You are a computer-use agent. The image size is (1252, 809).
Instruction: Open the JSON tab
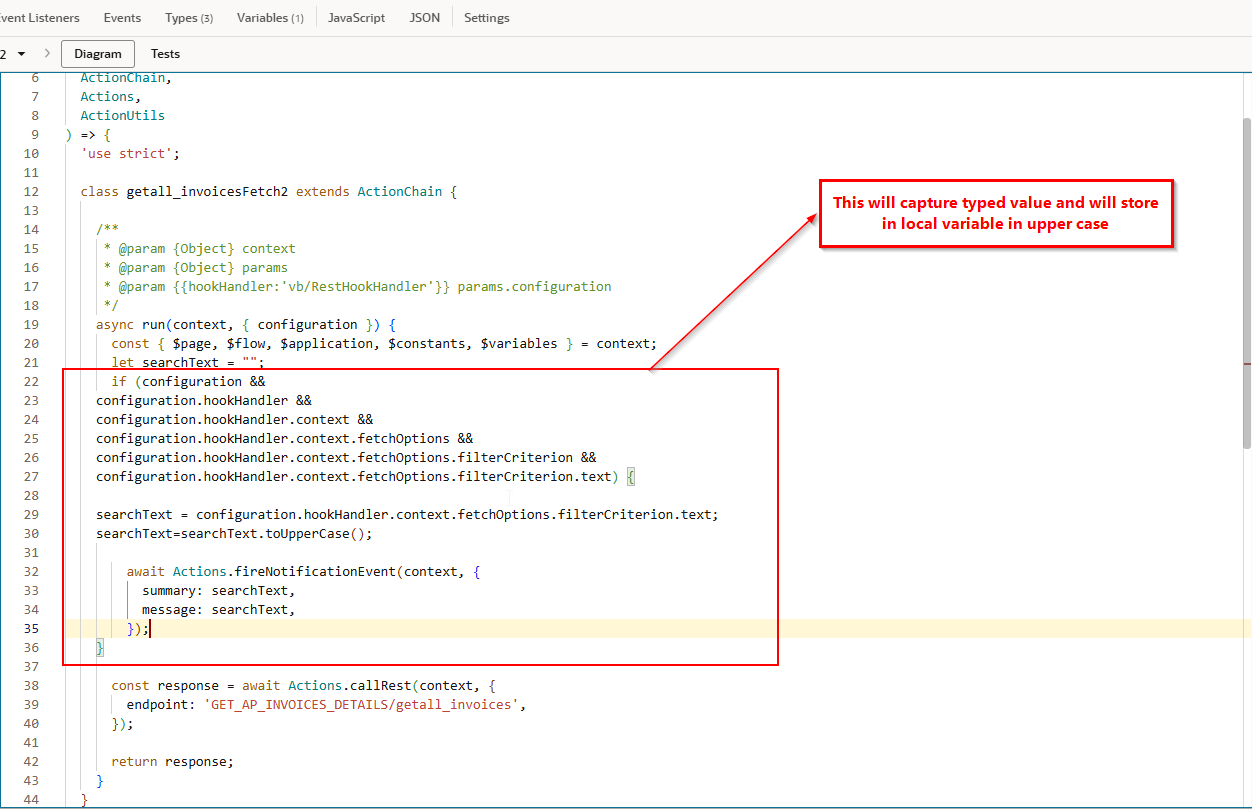point(424,18)
